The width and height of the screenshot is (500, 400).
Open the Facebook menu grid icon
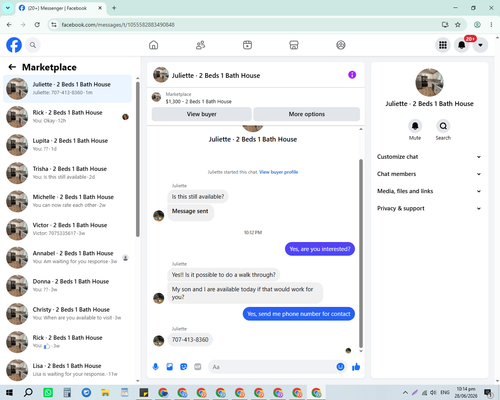[x=443, y=45]
